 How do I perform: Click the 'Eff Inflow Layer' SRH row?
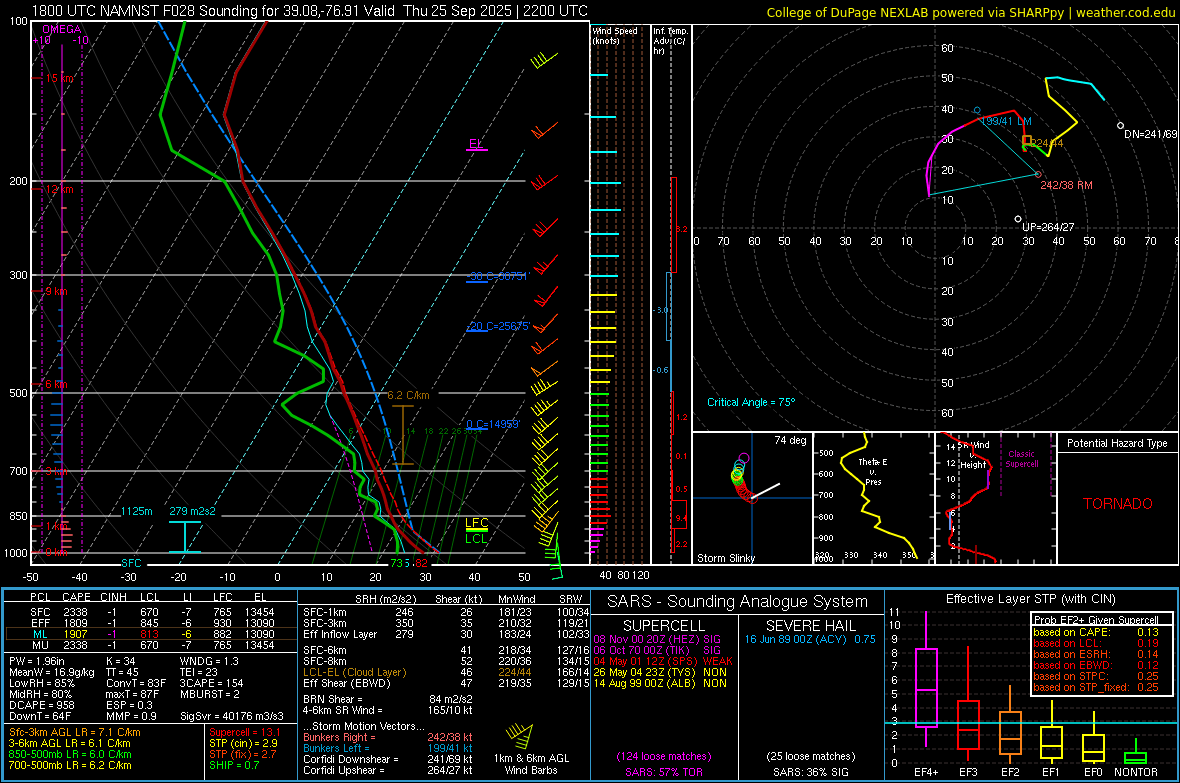pyautogui.click(x=446, y=635)
